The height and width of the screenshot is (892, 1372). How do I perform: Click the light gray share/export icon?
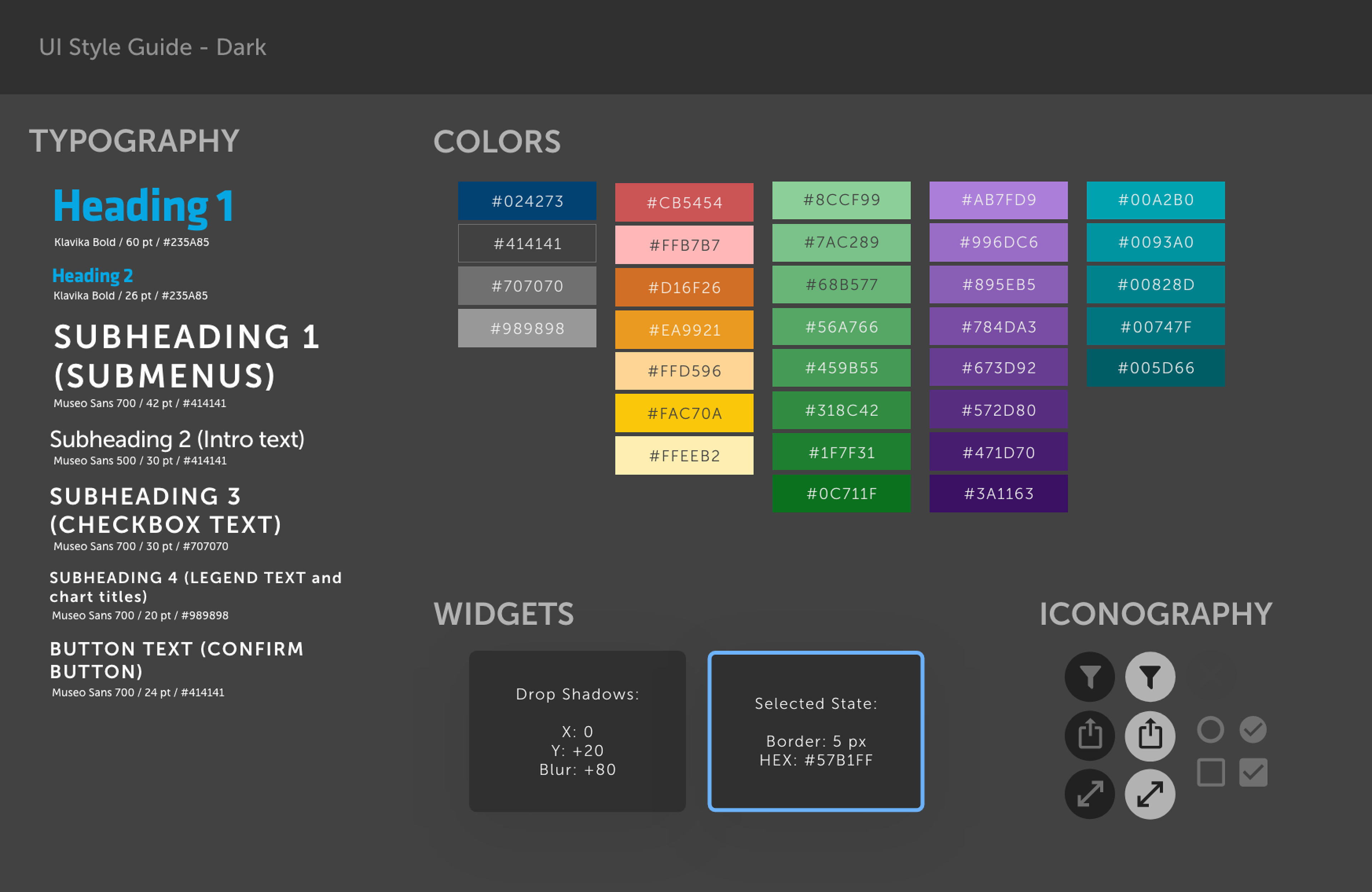(1150, 736)
